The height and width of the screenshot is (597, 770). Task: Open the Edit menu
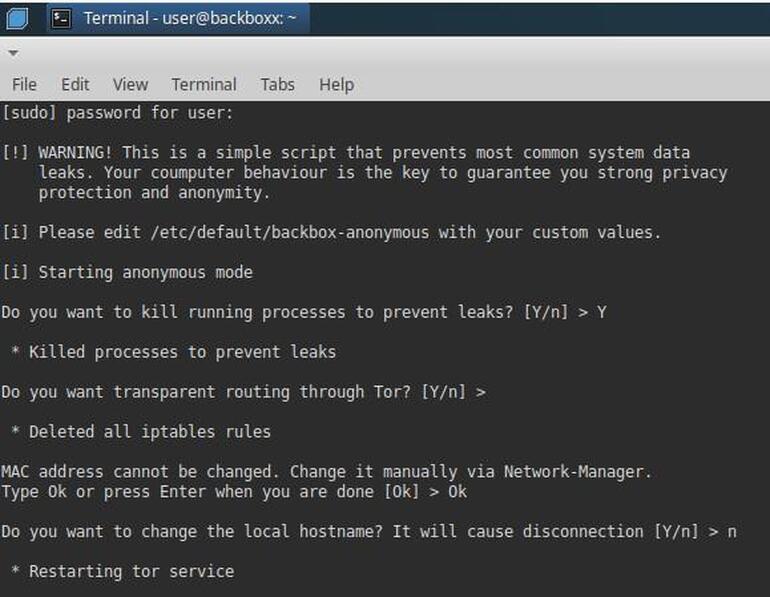(x=75, y=84)
